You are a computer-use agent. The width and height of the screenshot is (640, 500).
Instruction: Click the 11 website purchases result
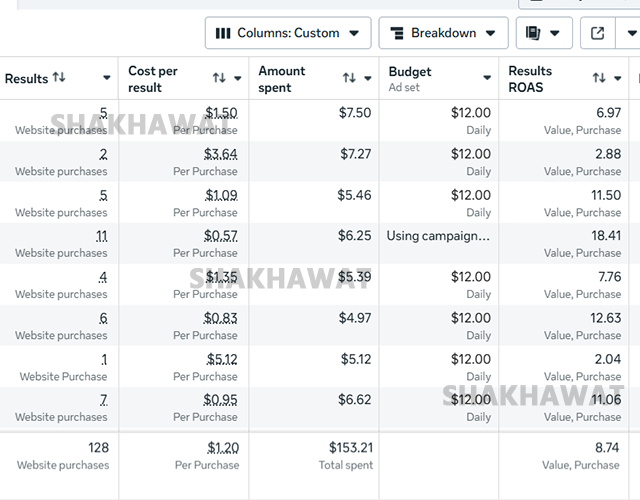click(101, 236)
